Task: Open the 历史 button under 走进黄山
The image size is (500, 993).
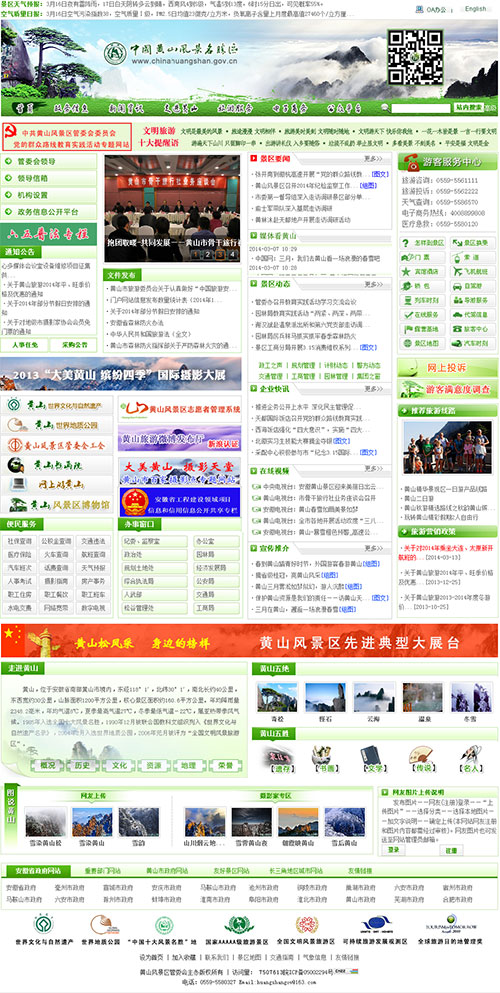Action: 84,765
